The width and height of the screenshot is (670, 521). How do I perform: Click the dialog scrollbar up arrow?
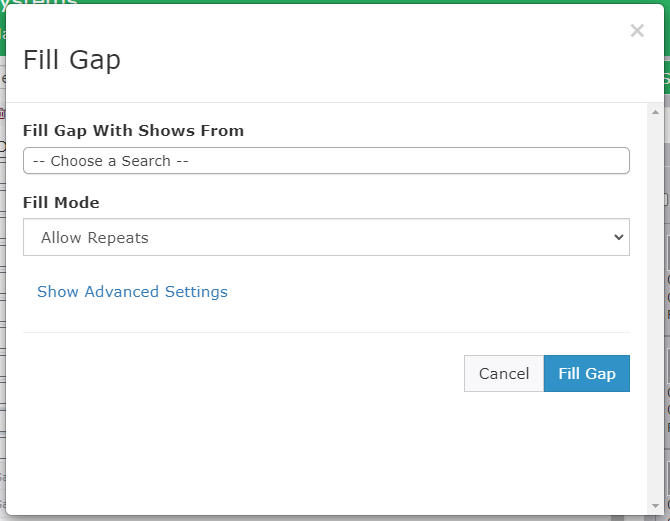tap(655, 112)
